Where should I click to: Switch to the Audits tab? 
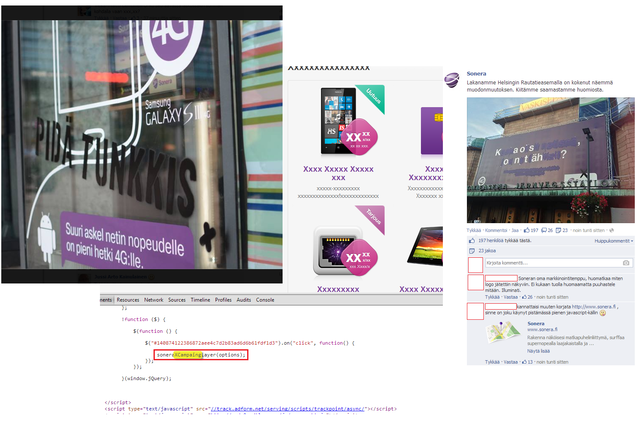(x=244, y=299)
